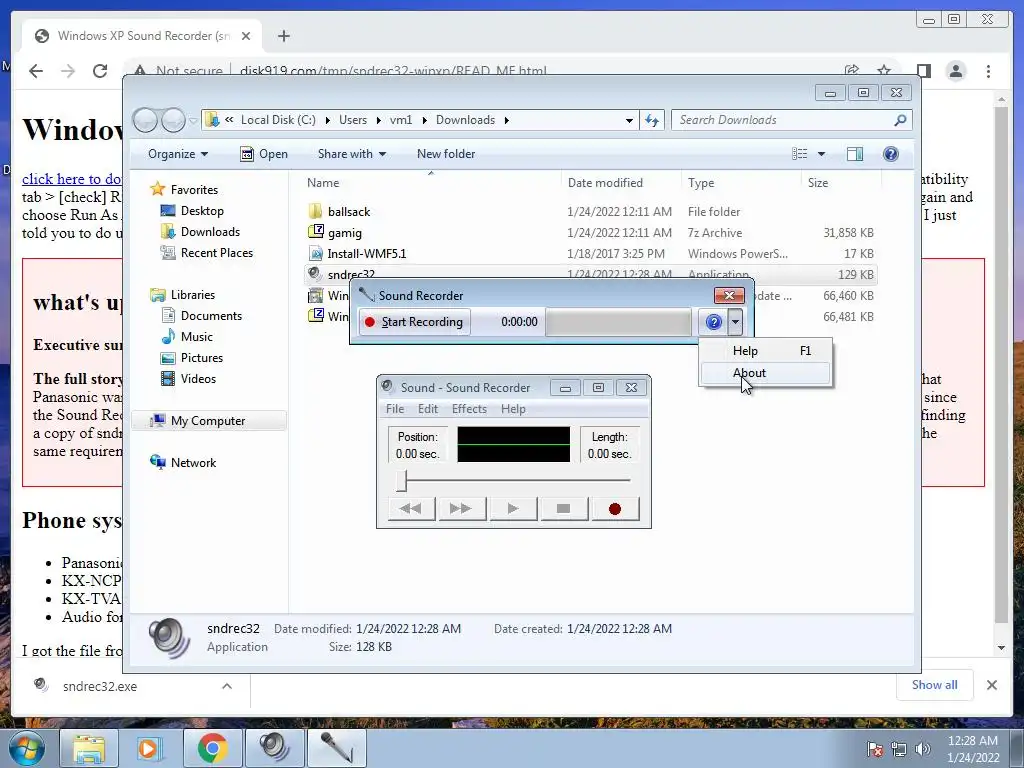Open a new Chrome tab with plus

coord(283,36)
